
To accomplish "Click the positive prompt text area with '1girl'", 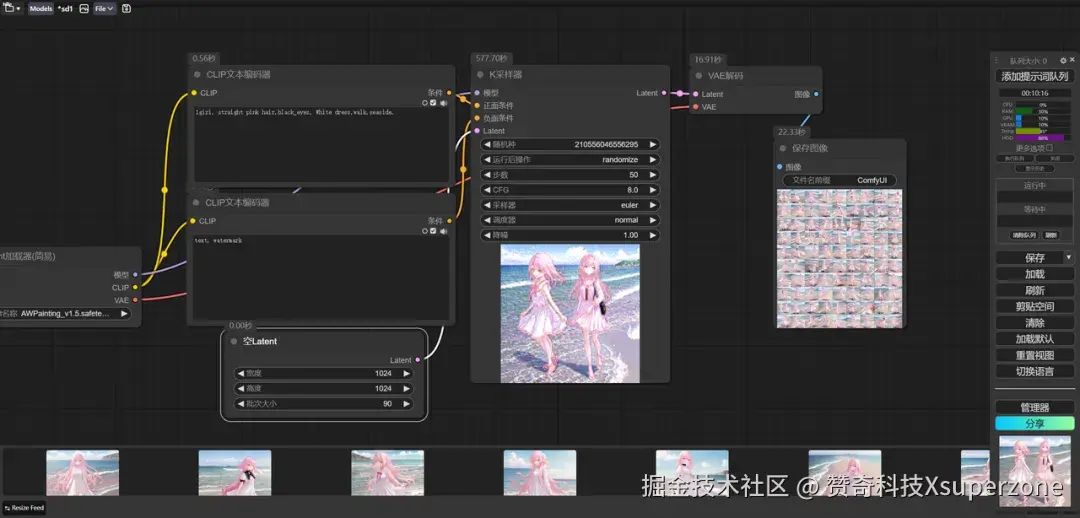I will click(321, 144).
